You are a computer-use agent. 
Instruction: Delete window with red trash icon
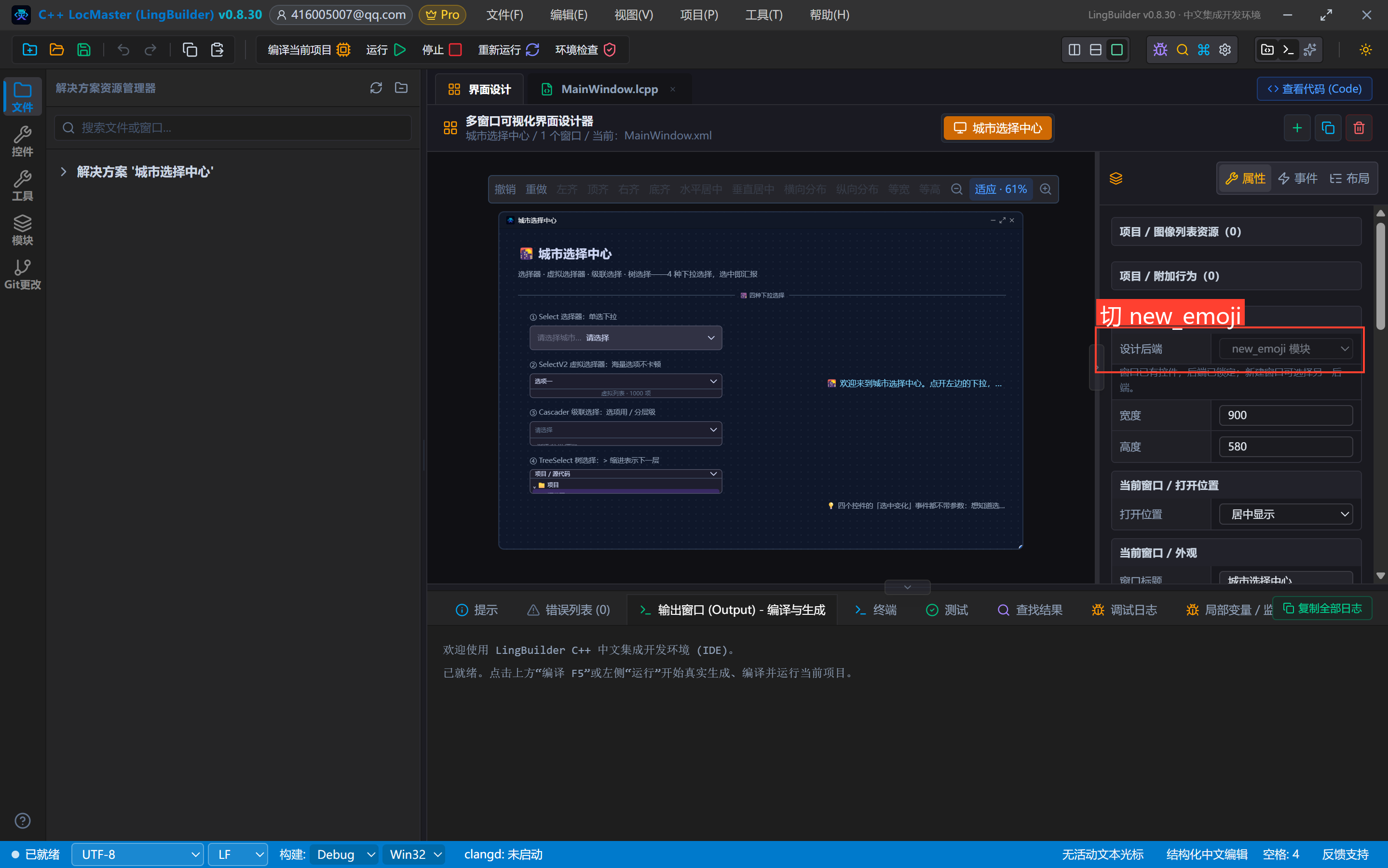pos(1359,128)
